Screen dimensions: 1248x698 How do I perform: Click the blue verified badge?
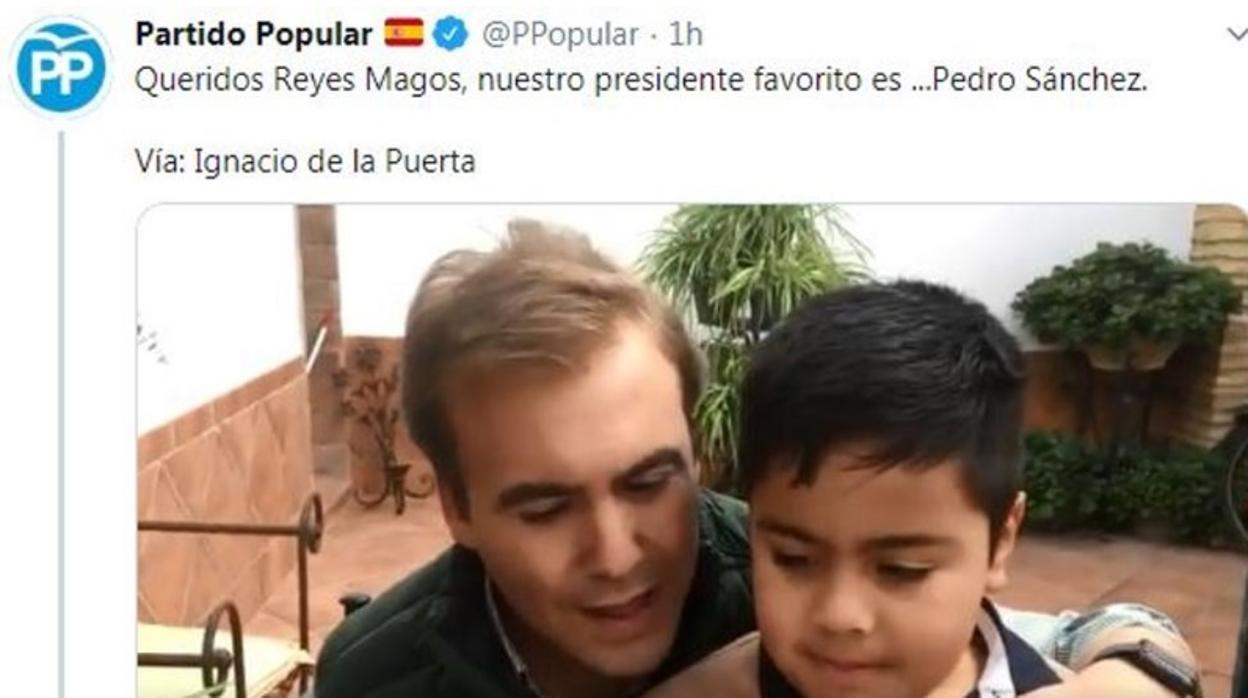click(x=451, y=34)
